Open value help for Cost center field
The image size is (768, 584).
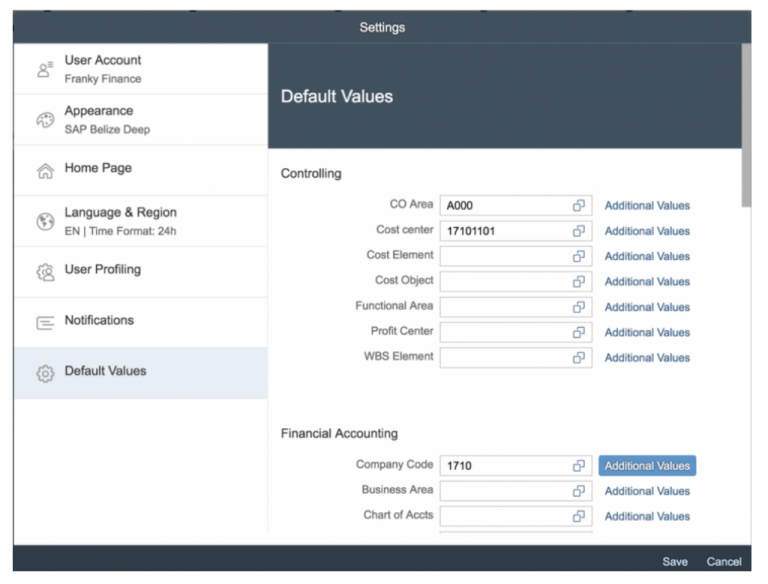point(578,231)
